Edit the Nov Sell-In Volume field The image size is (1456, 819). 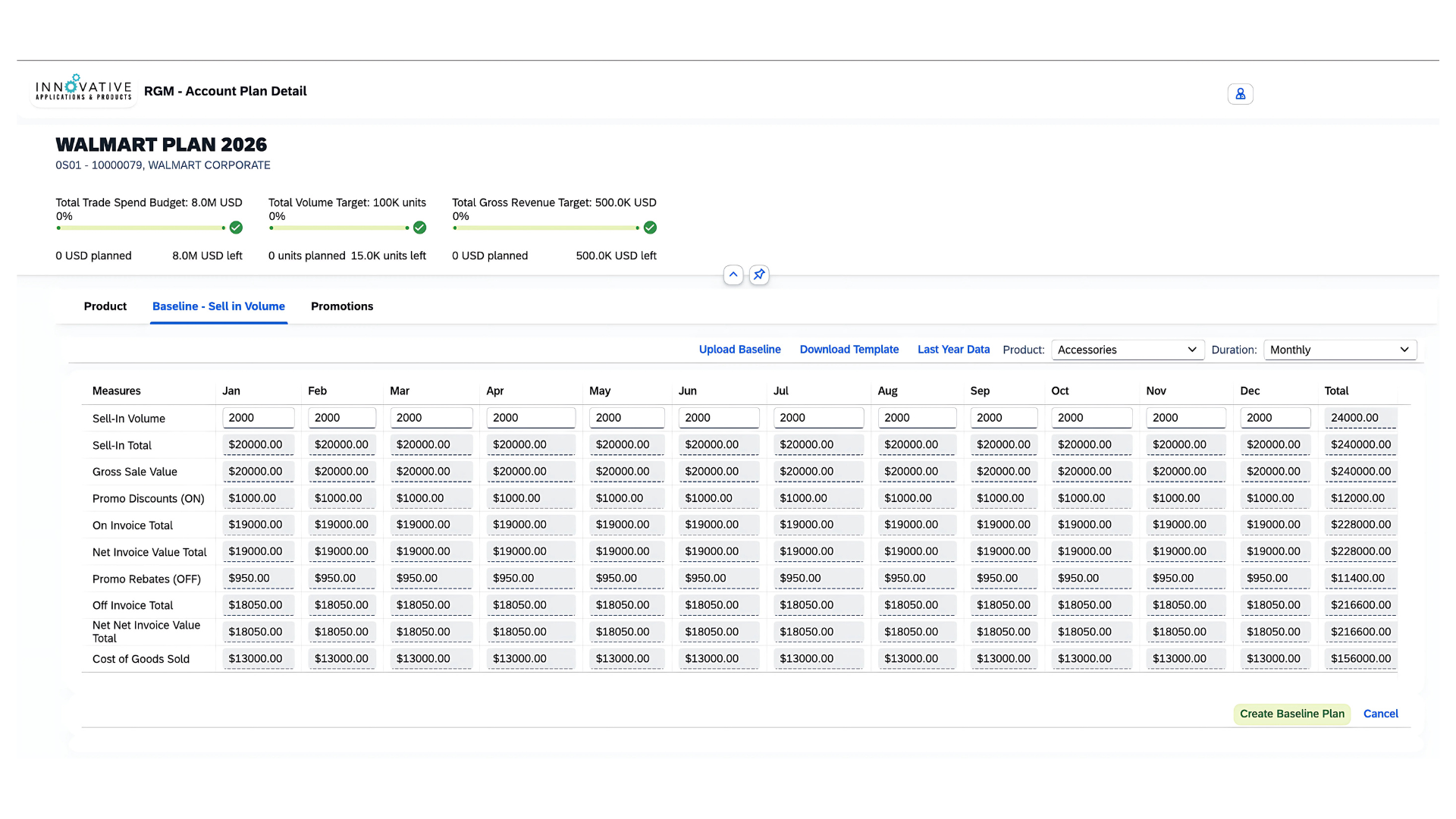[x=1186, y=418]
